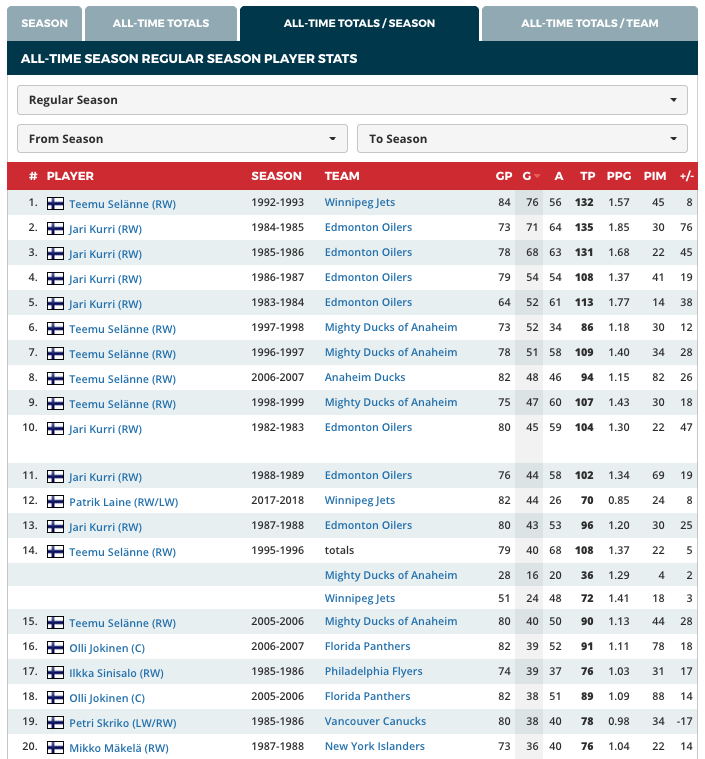
Task: Open Teemu Selänne link for 1996-1997 season
Action: click(123, 354)
